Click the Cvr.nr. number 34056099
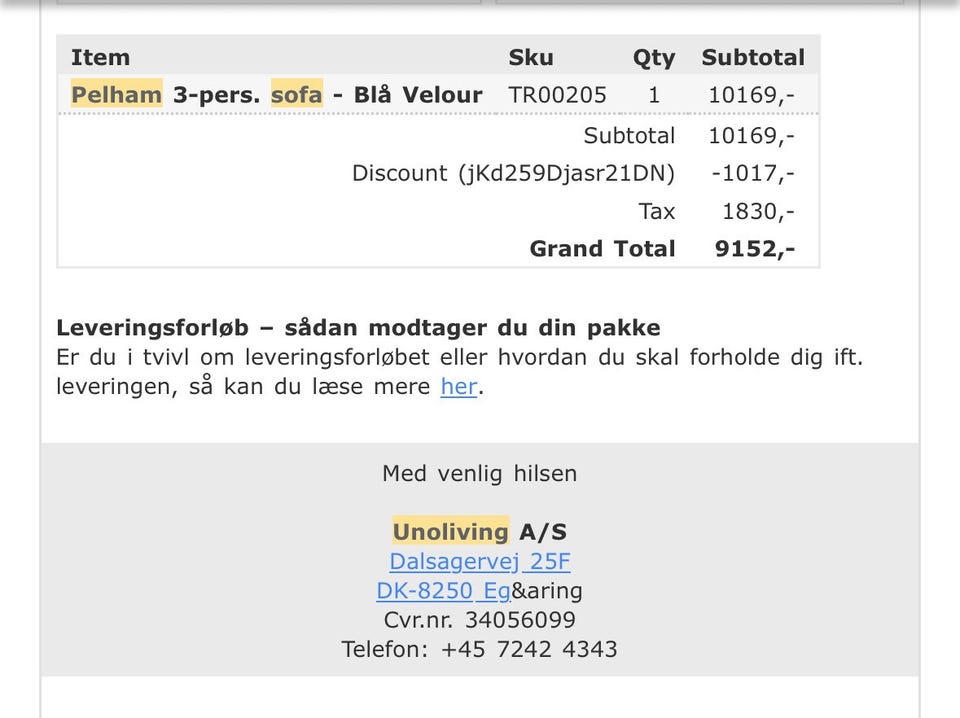Viewport: 960px width, 718px height. coord(520,620)
